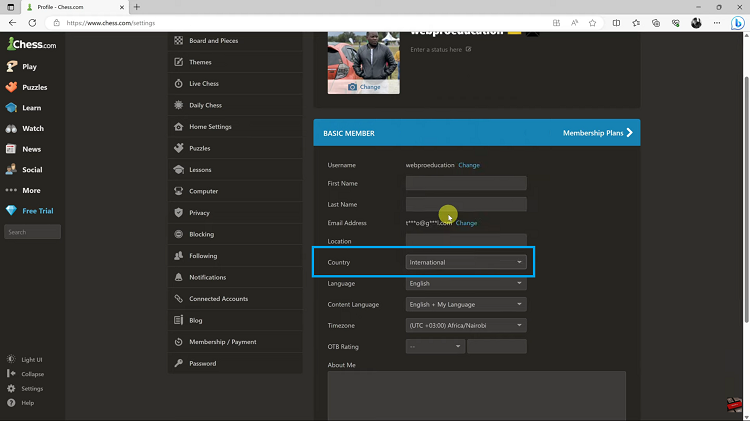Click the Bing Copilot sidebar icon
Viewport: 750px width, 421px height.
[738, 23]
